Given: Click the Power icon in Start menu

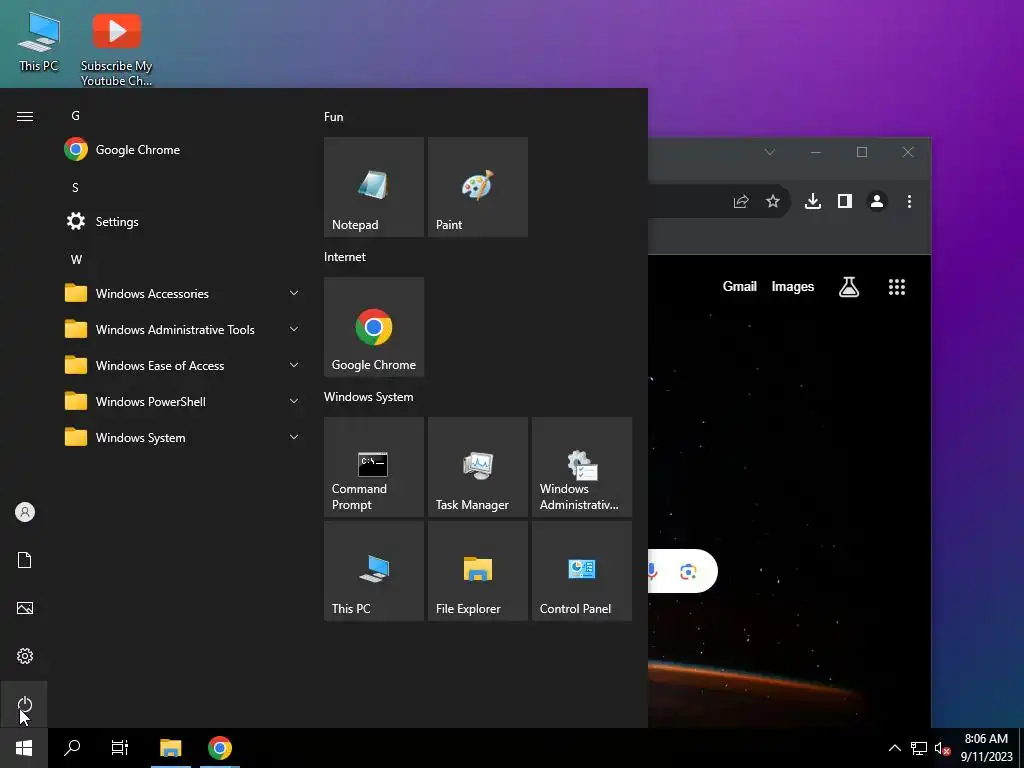Looking at the screenshot, I should tap(24, 704).
